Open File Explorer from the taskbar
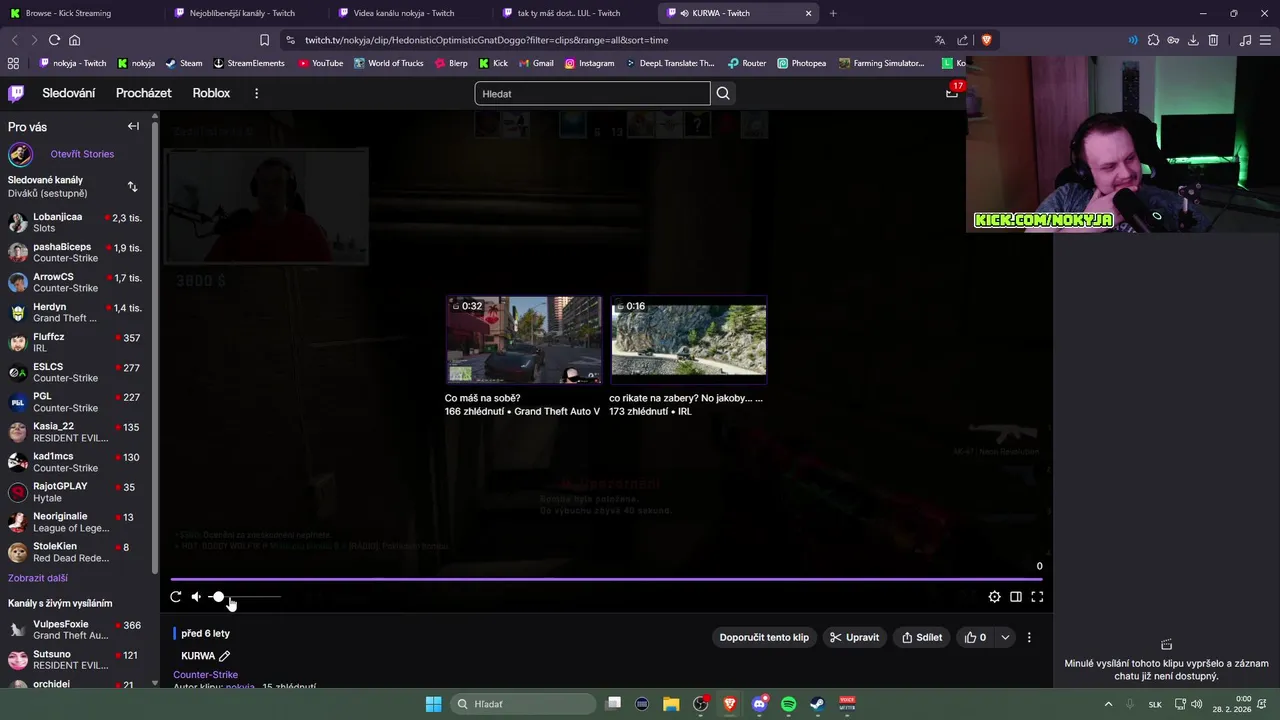This screenshot has height=720, width=1280. [671, 704]
